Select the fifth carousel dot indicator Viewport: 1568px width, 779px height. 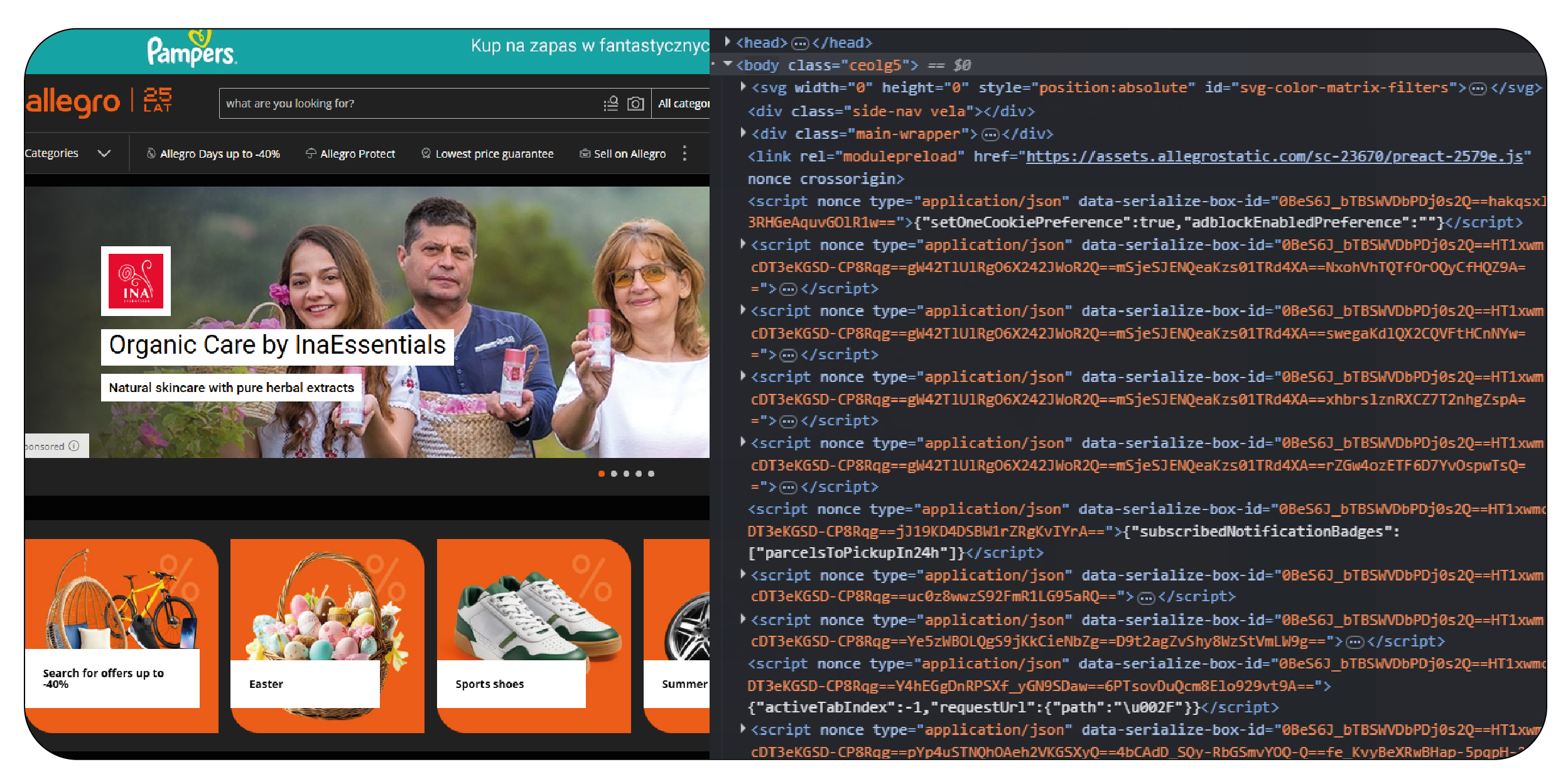point(651,474)
